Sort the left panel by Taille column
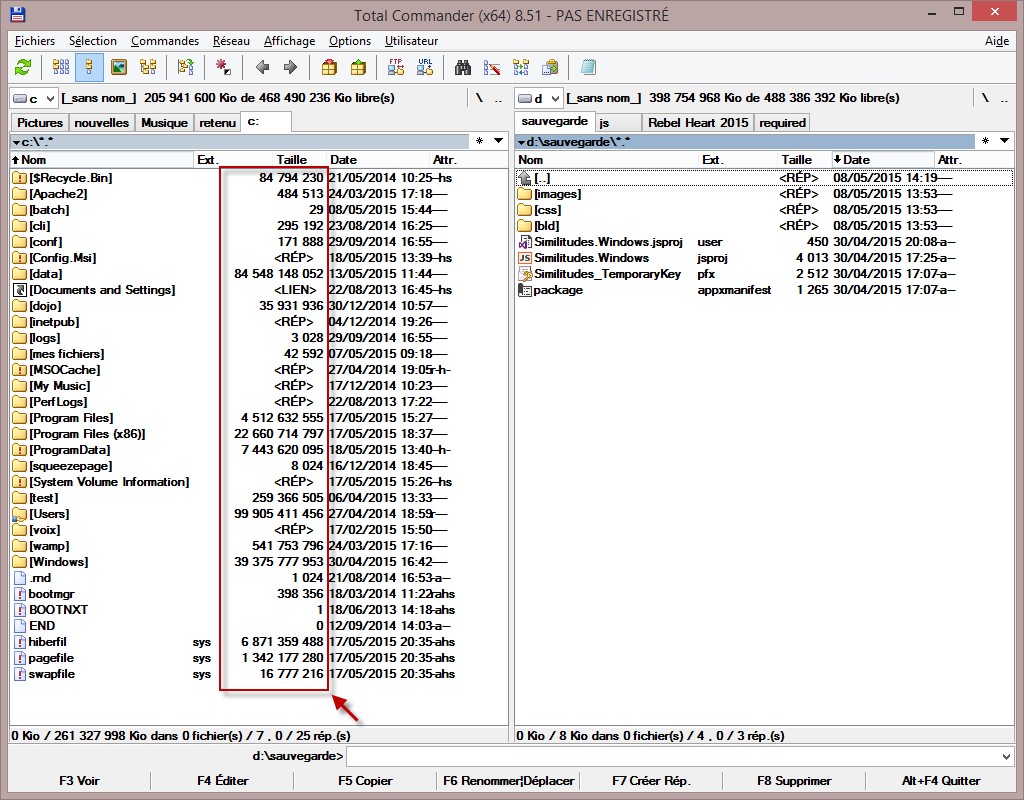This screenshot has width=1024, height=800. click(292, 160)
